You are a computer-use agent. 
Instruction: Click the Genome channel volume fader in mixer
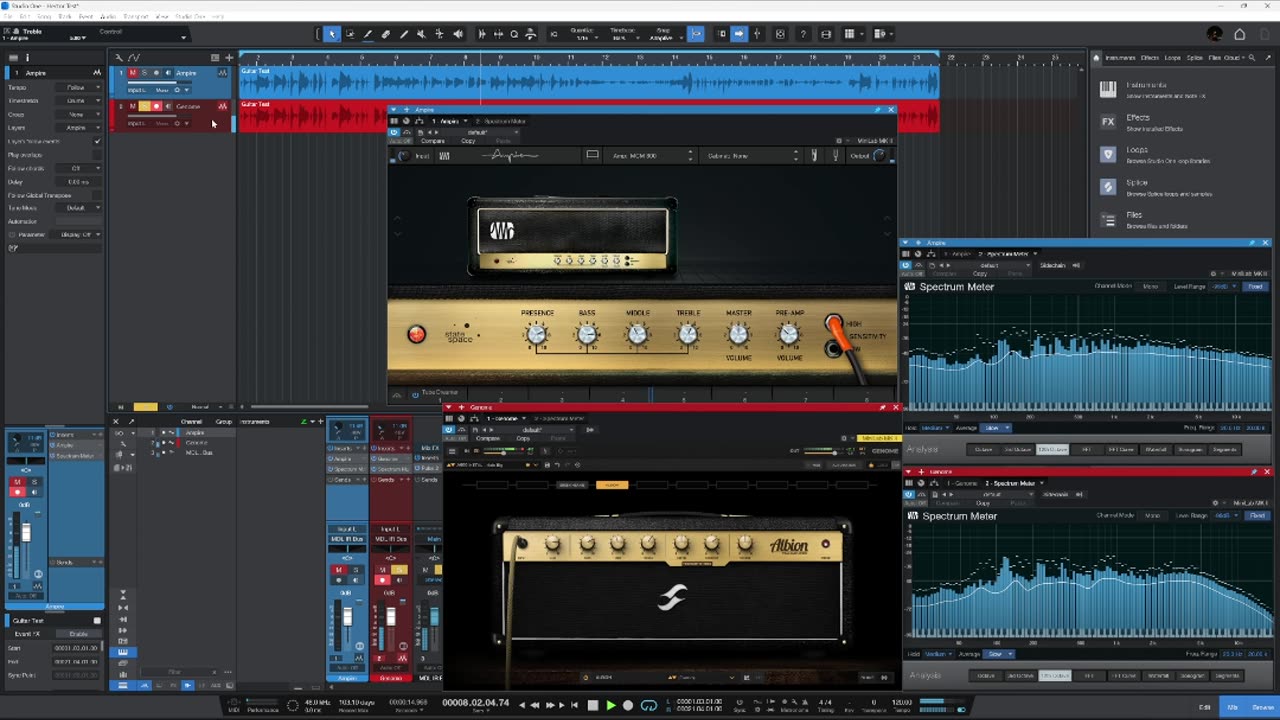(x=391, y=618)
